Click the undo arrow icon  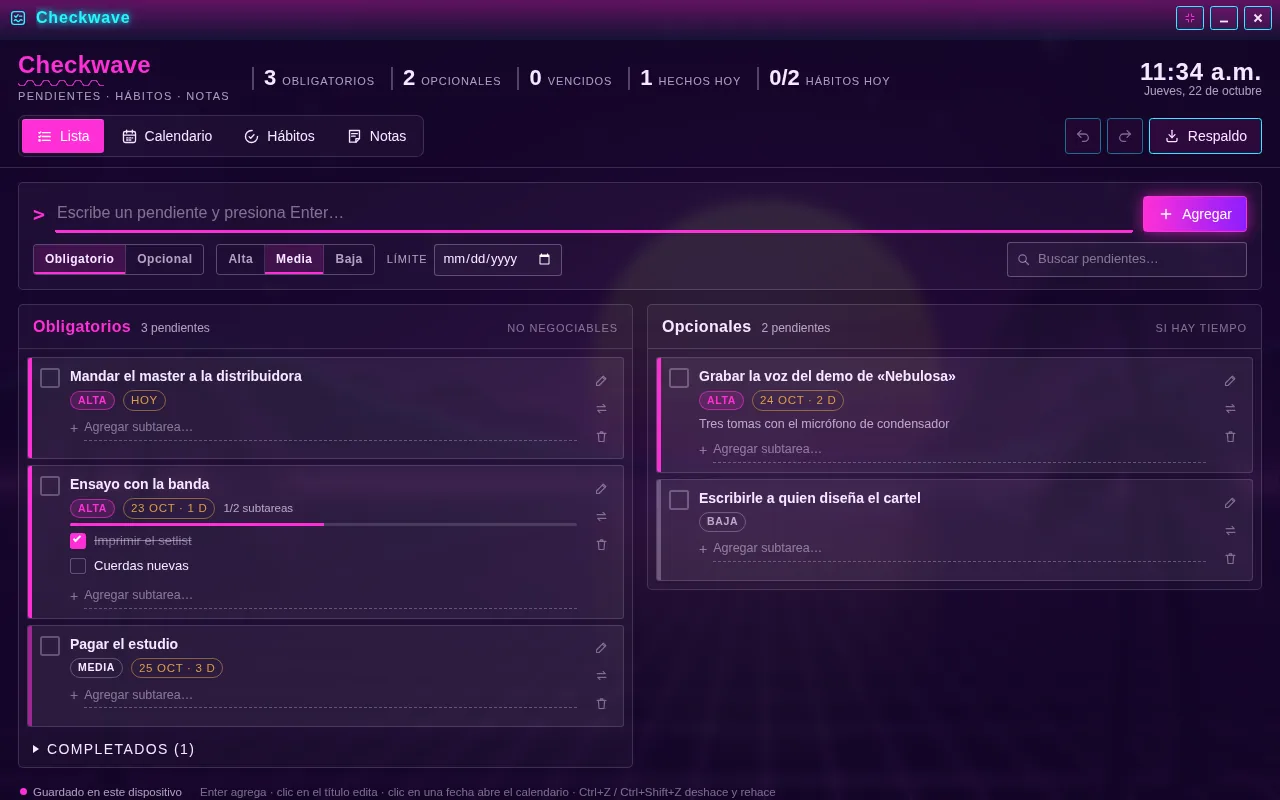coord(1083,136)
